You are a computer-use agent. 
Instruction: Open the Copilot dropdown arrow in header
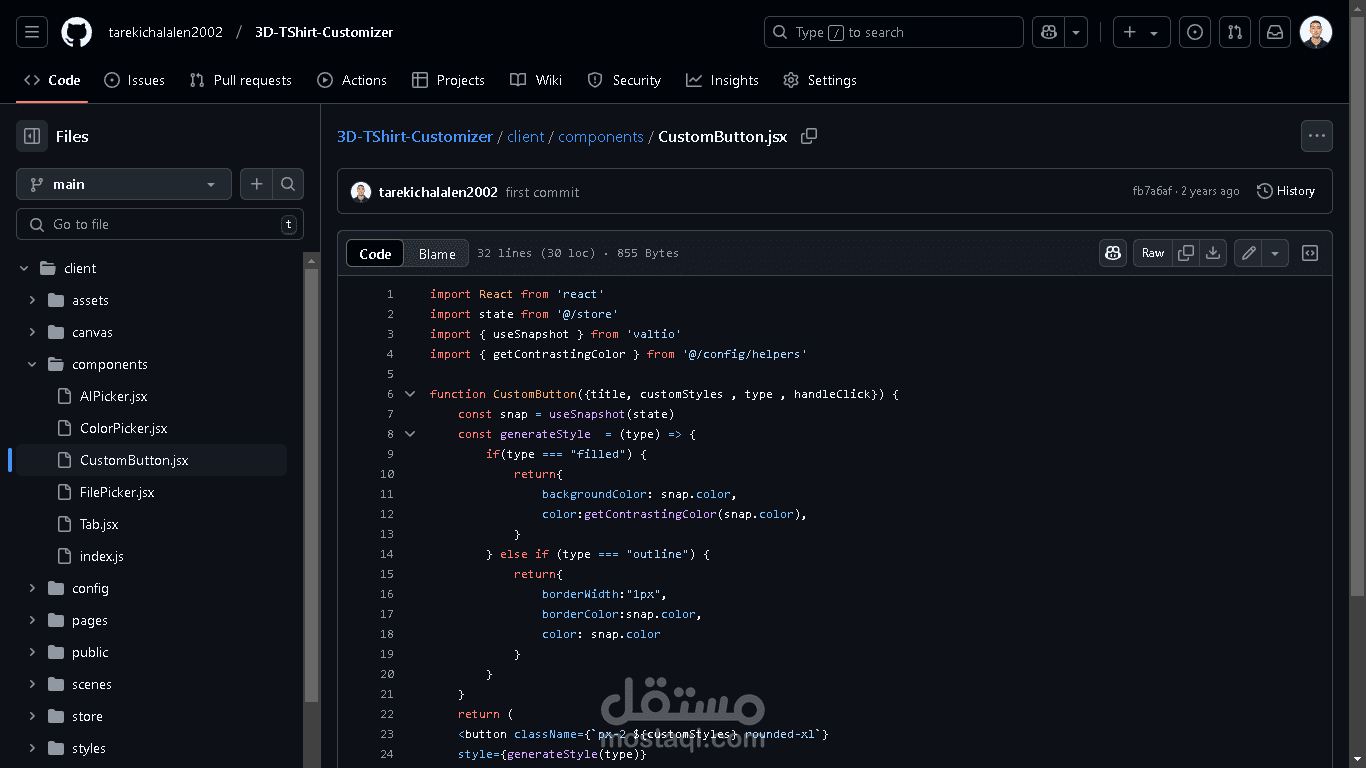[x=1076, y=32]
